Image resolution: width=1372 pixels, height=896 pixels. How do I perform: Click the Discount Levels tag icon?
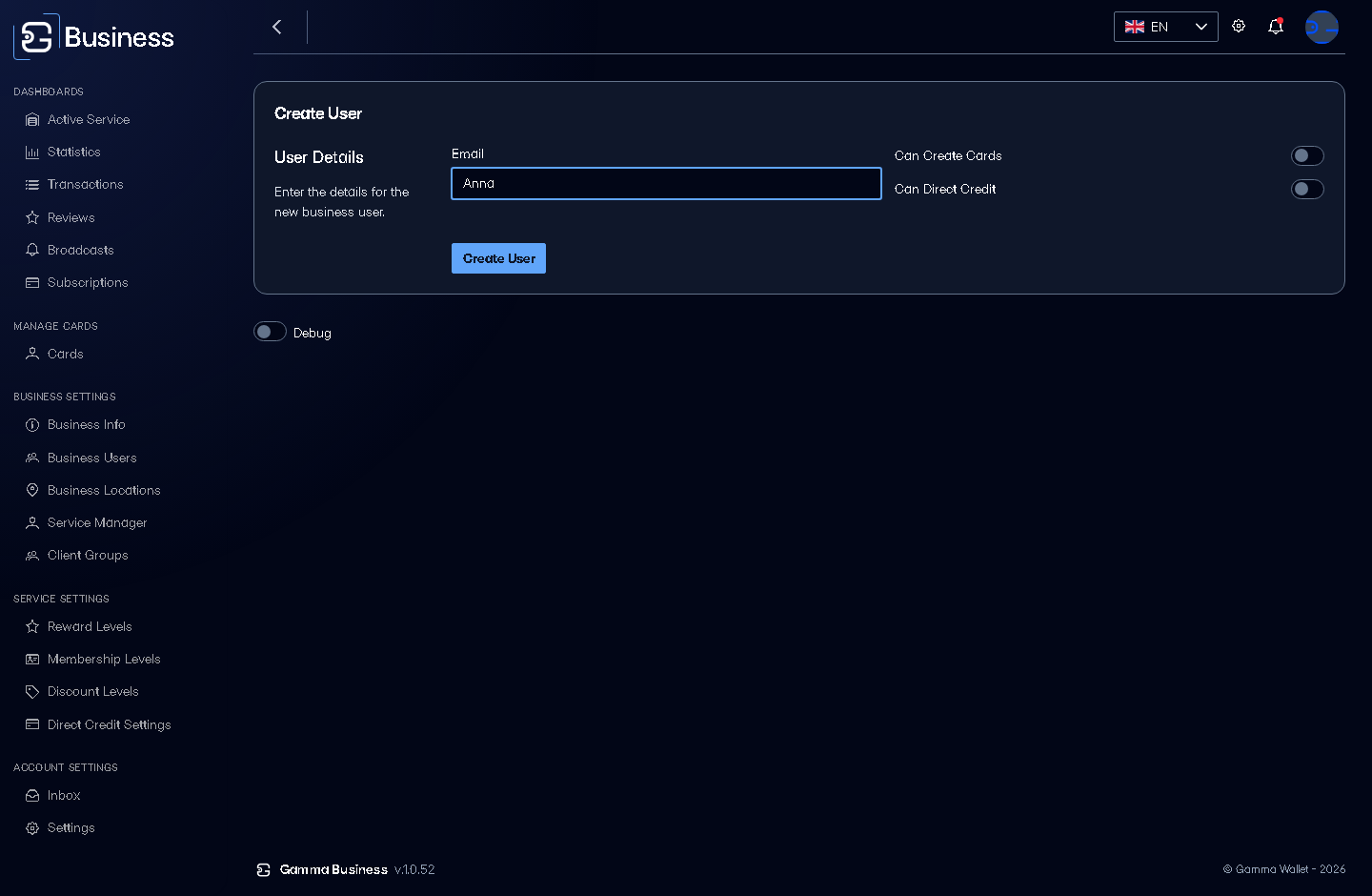pos(32,692)
